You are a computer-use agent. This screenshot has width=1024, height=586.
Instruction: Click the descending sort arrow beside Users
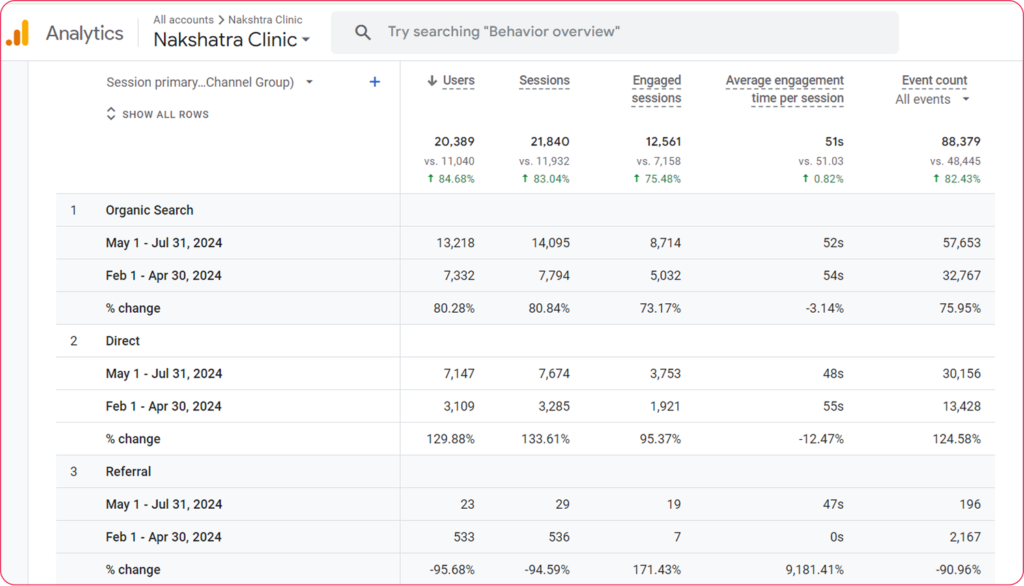[430, 80]
